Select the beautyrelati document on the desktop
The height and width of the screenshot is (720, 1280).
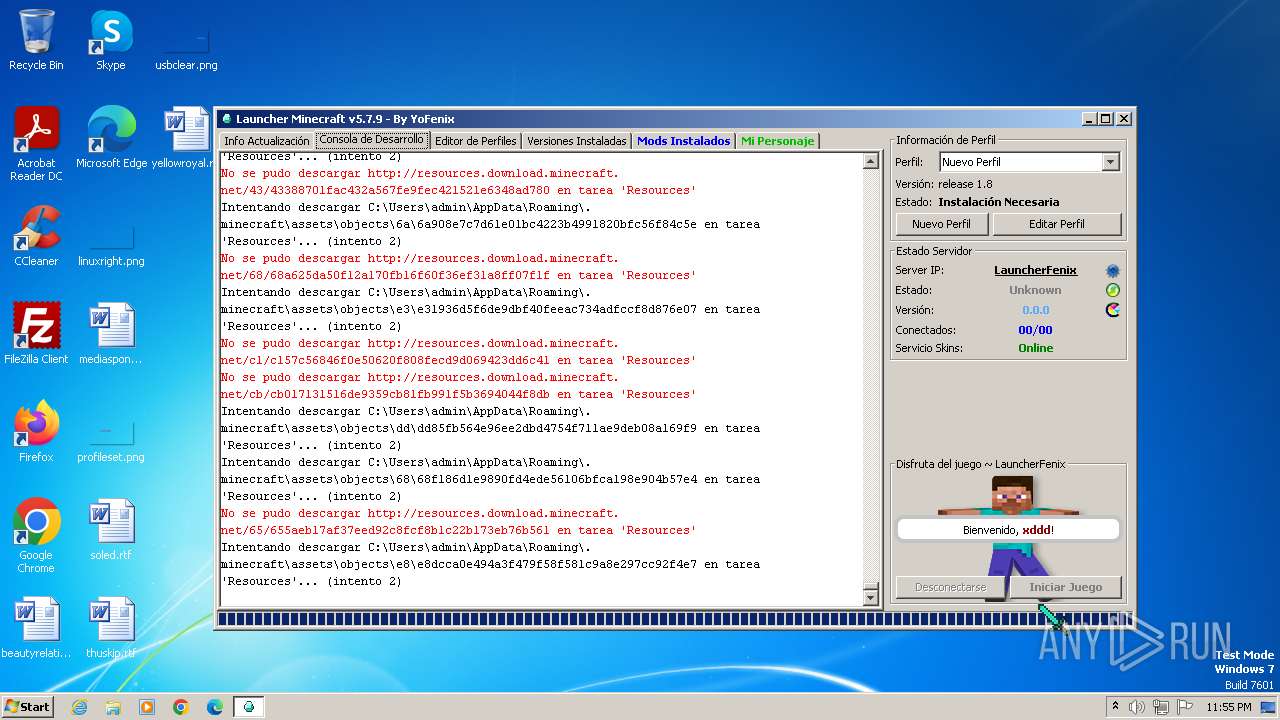[36, 628]
